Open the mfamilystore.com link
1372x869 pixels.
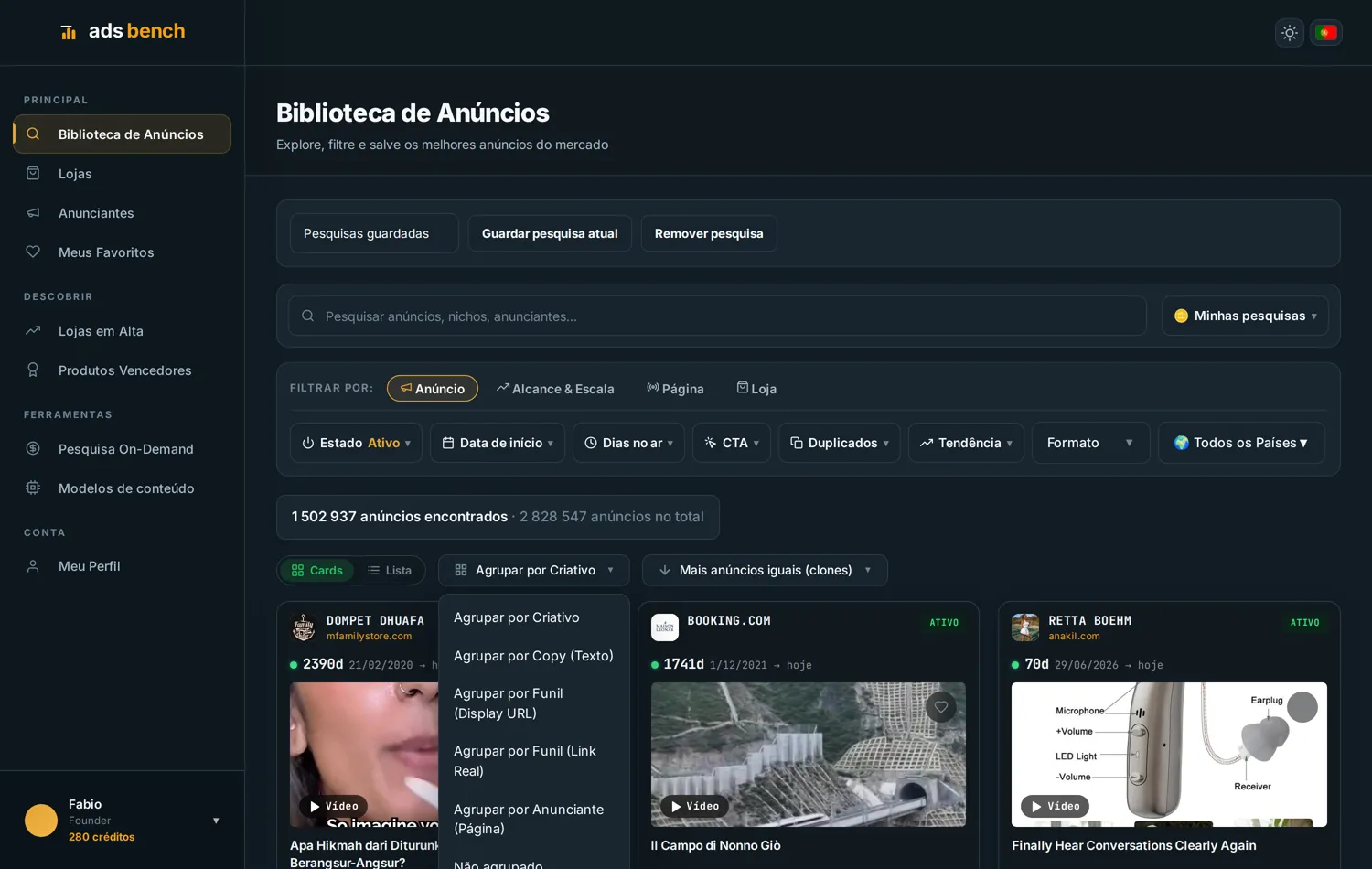369,637
